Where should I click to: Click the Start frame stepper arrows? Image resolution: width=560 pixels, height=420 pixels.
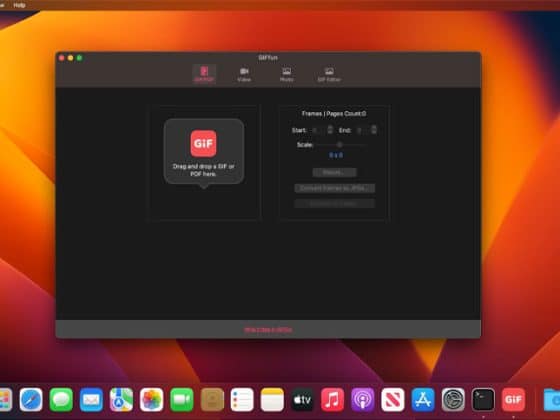click(330, 130)
